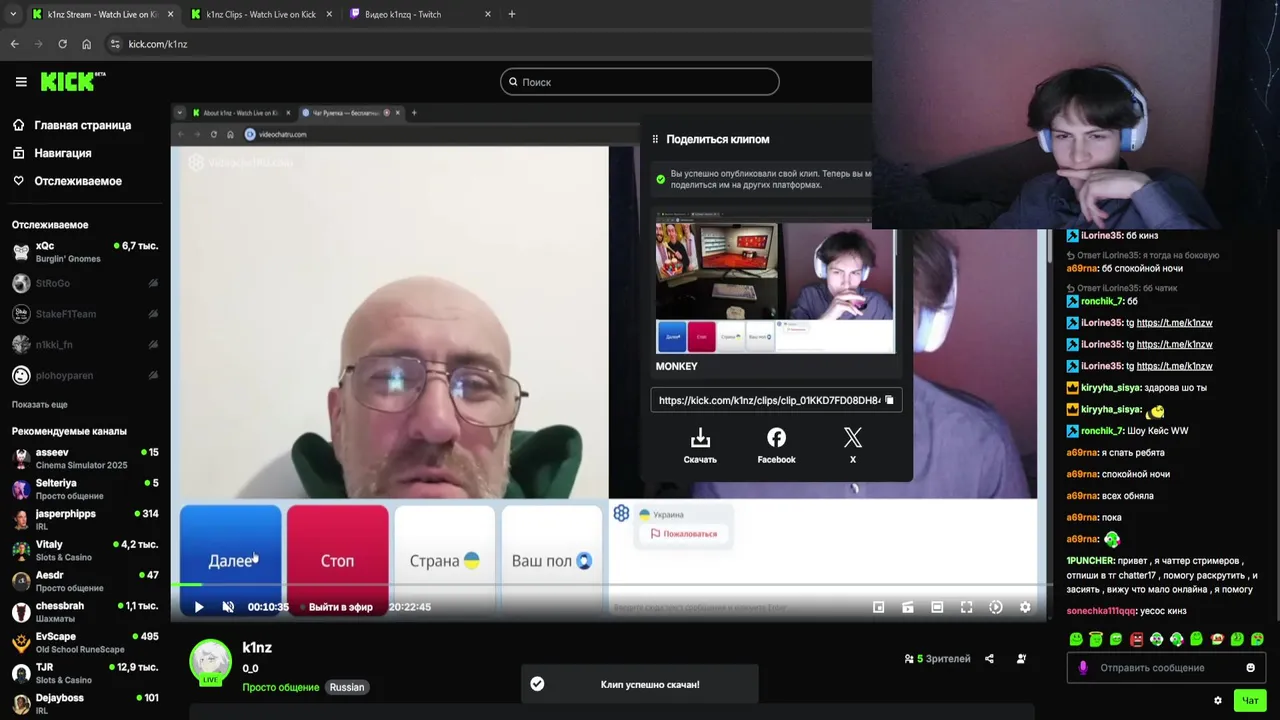Open the tab search dropdown arrow
The image size is (1280, 720).
tap(12, 14)
